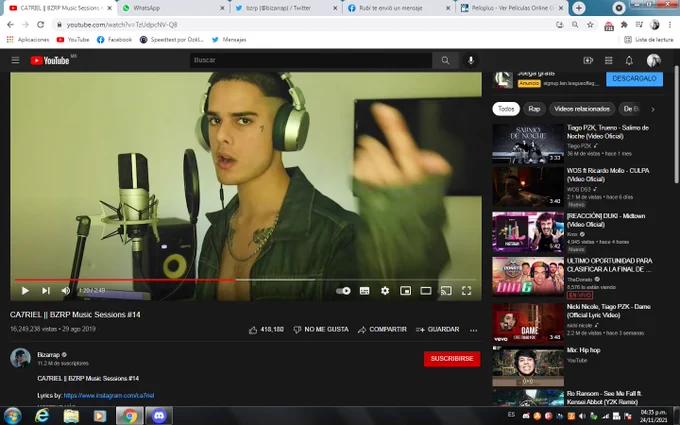Click the DESCARGALO ad button
Viewport: 680px width, 425px height.
[634, 78]
